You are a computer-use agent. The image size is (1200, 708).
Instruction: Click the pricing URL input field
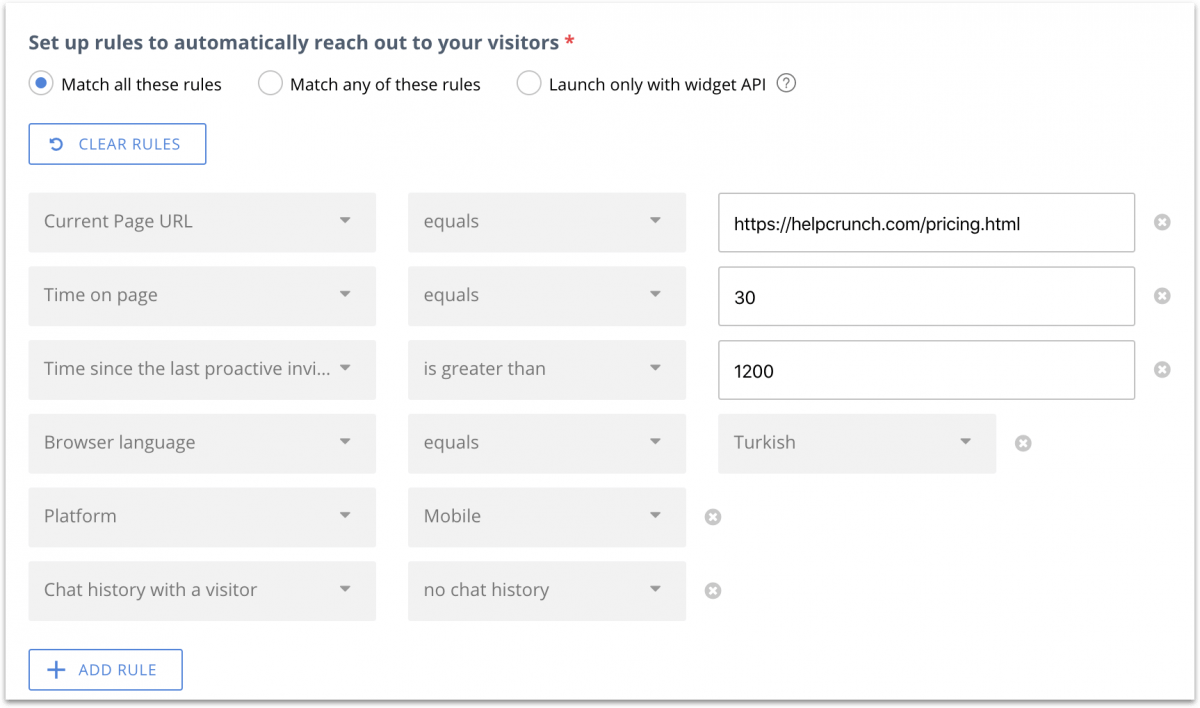[x=925, y=222]
